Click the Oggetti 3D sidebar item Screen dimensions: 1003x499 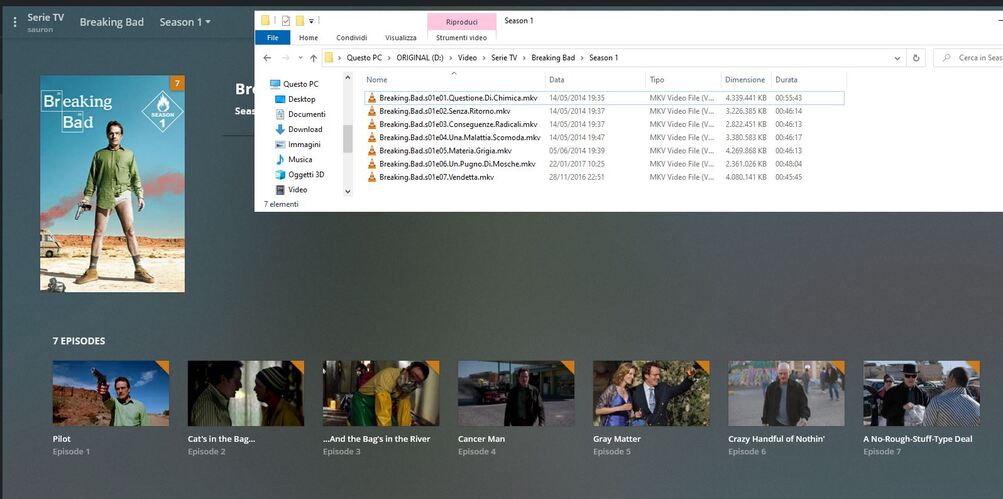[305, 174]
